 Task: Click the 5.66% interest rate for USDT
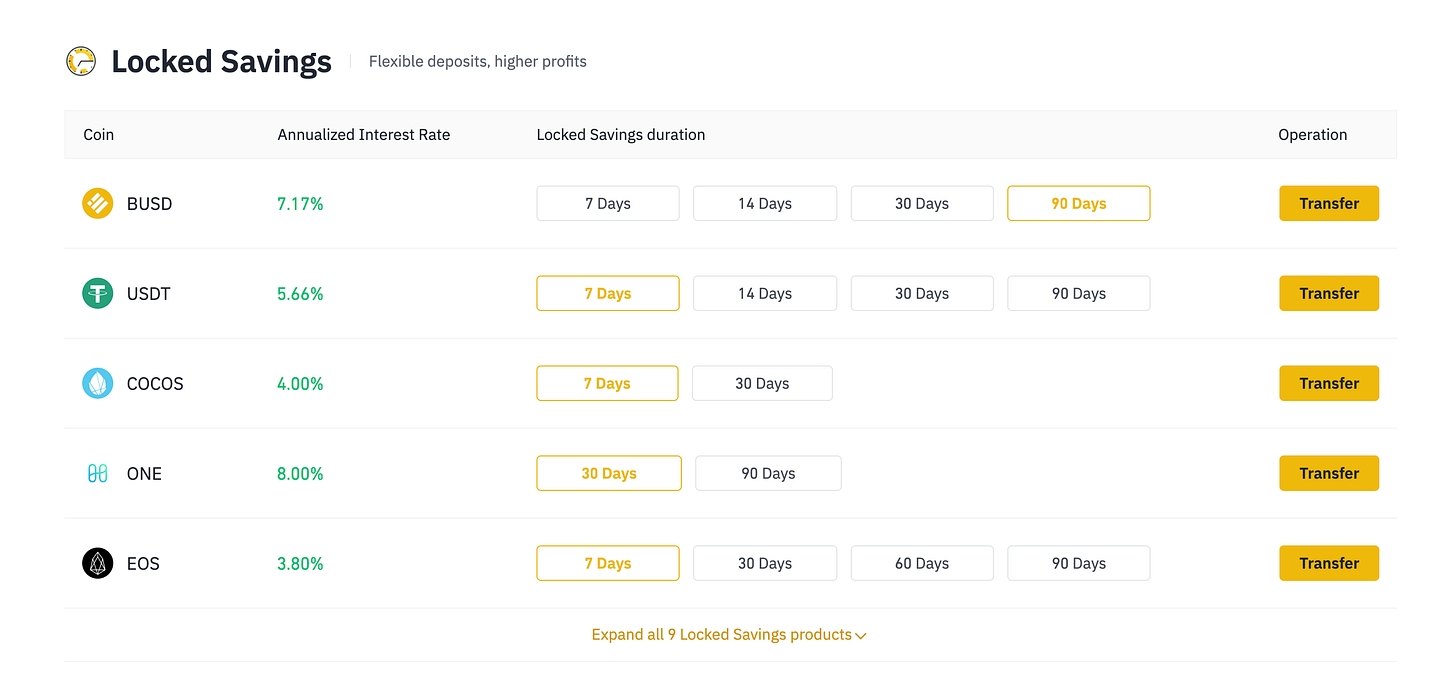tap(300, 294)
